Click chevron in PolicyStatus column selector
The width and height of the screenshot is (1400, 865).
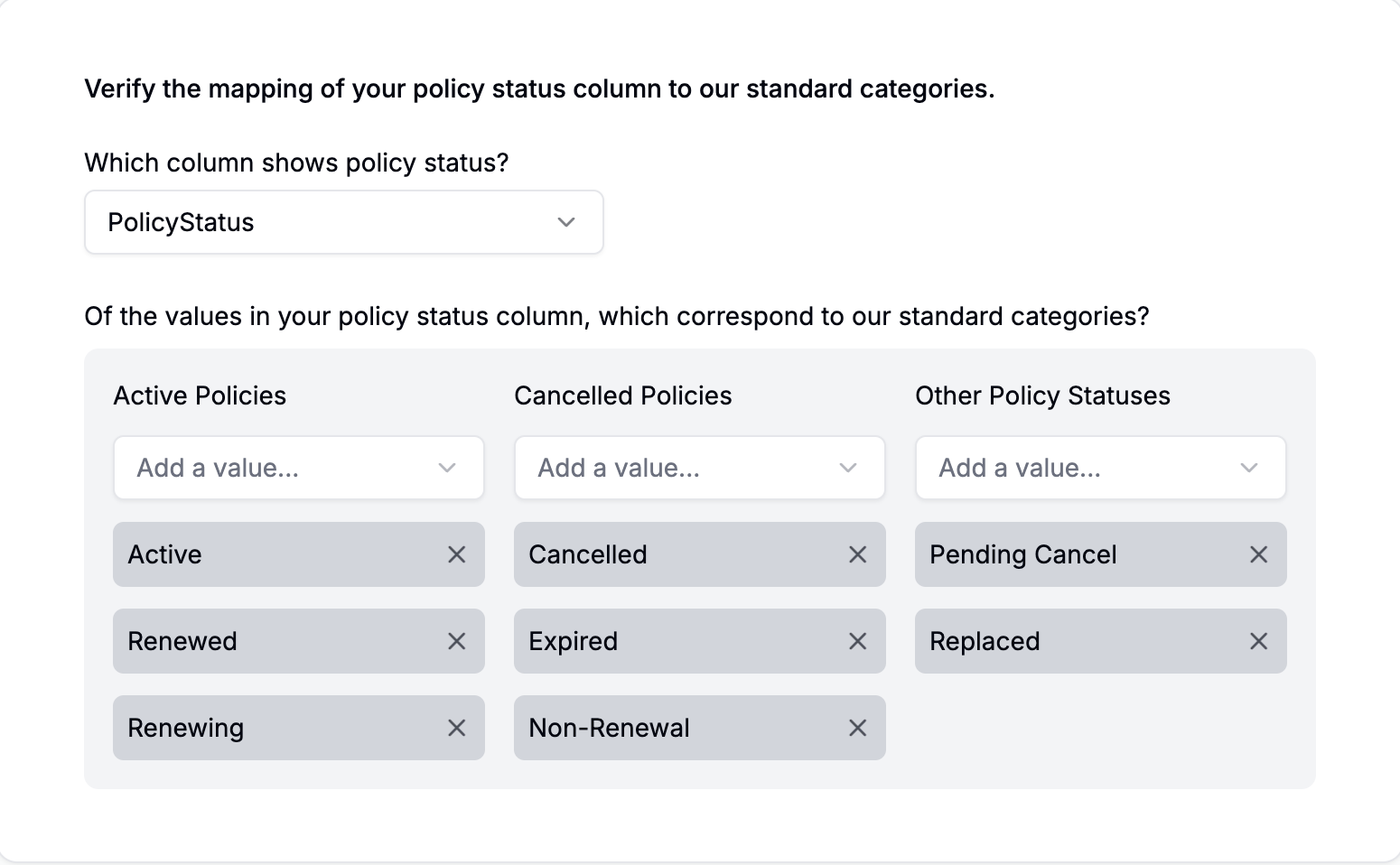pos(566,222)
